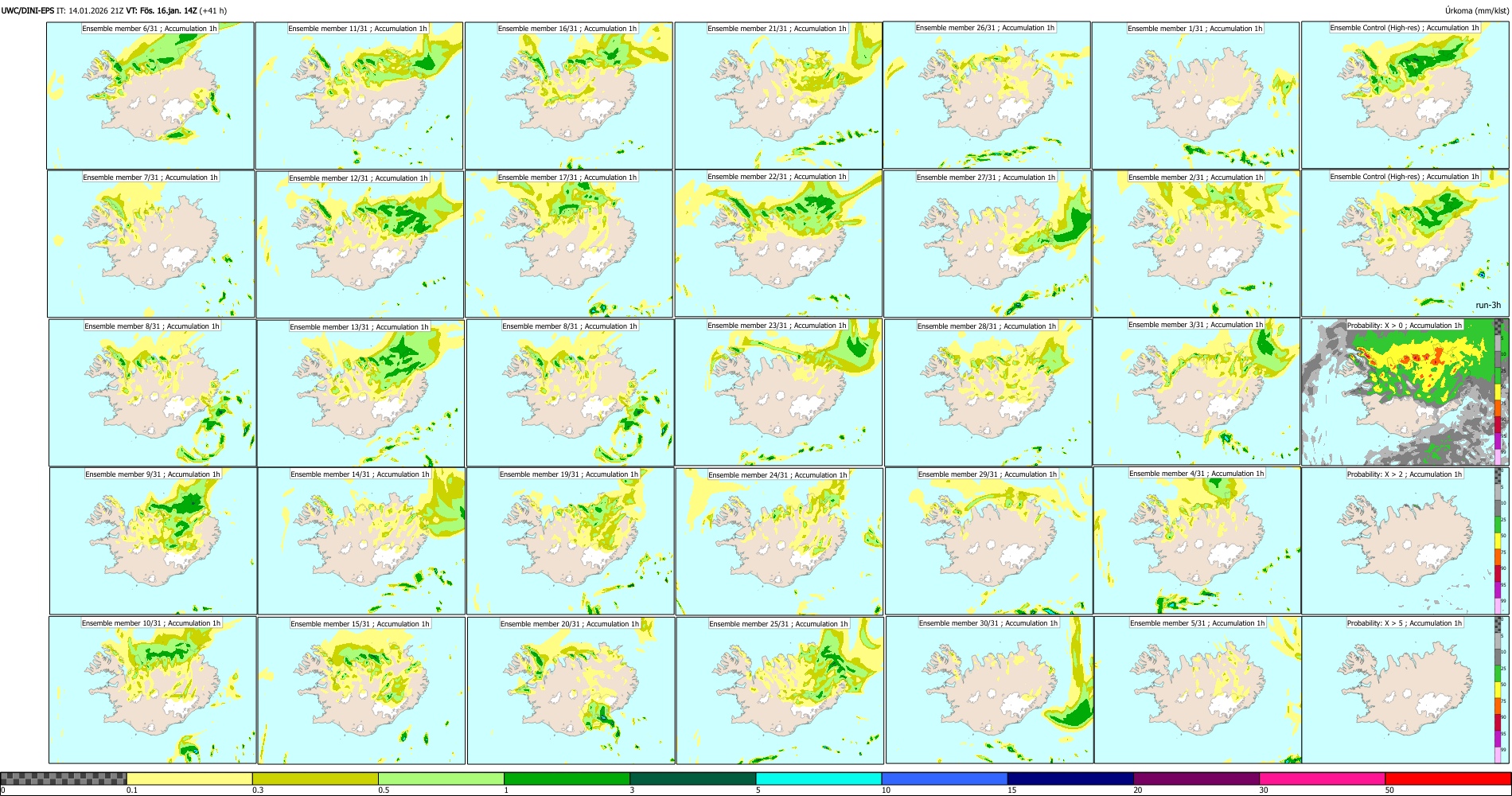Open the Ensemble member 4/31 map
Viewport: 1512px width, 796px height.
pos(1197,540)
